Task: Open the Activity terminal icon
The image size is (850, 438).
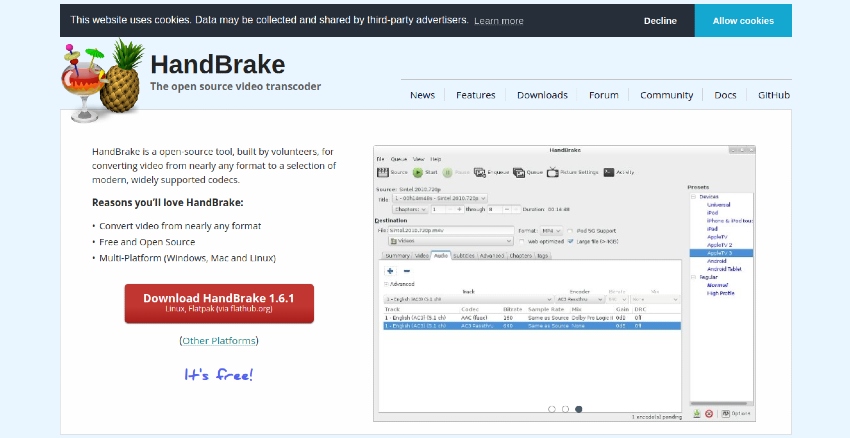Action: [609, 172]
